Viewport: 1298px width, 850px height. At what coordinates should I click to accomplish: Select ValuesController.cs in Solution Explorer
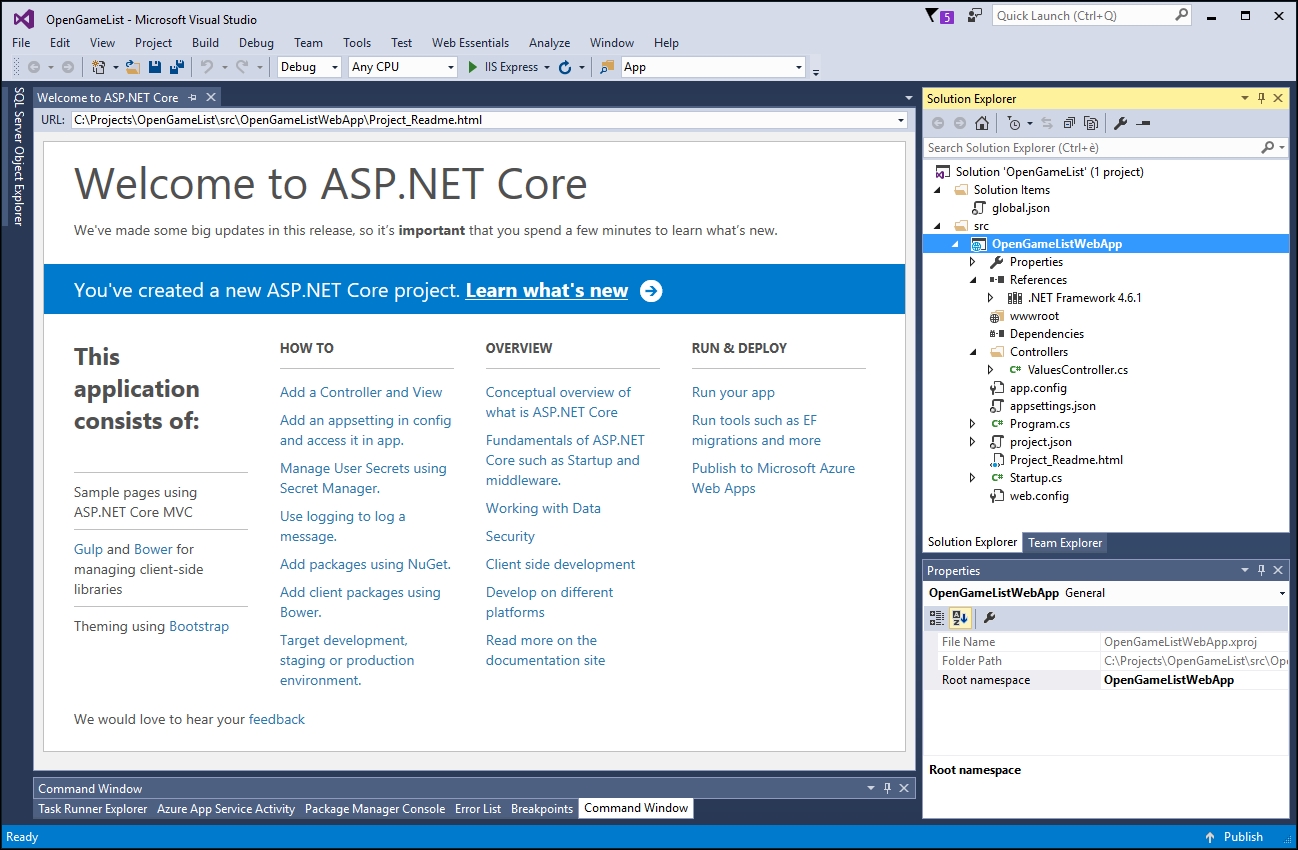point(1077,370)
